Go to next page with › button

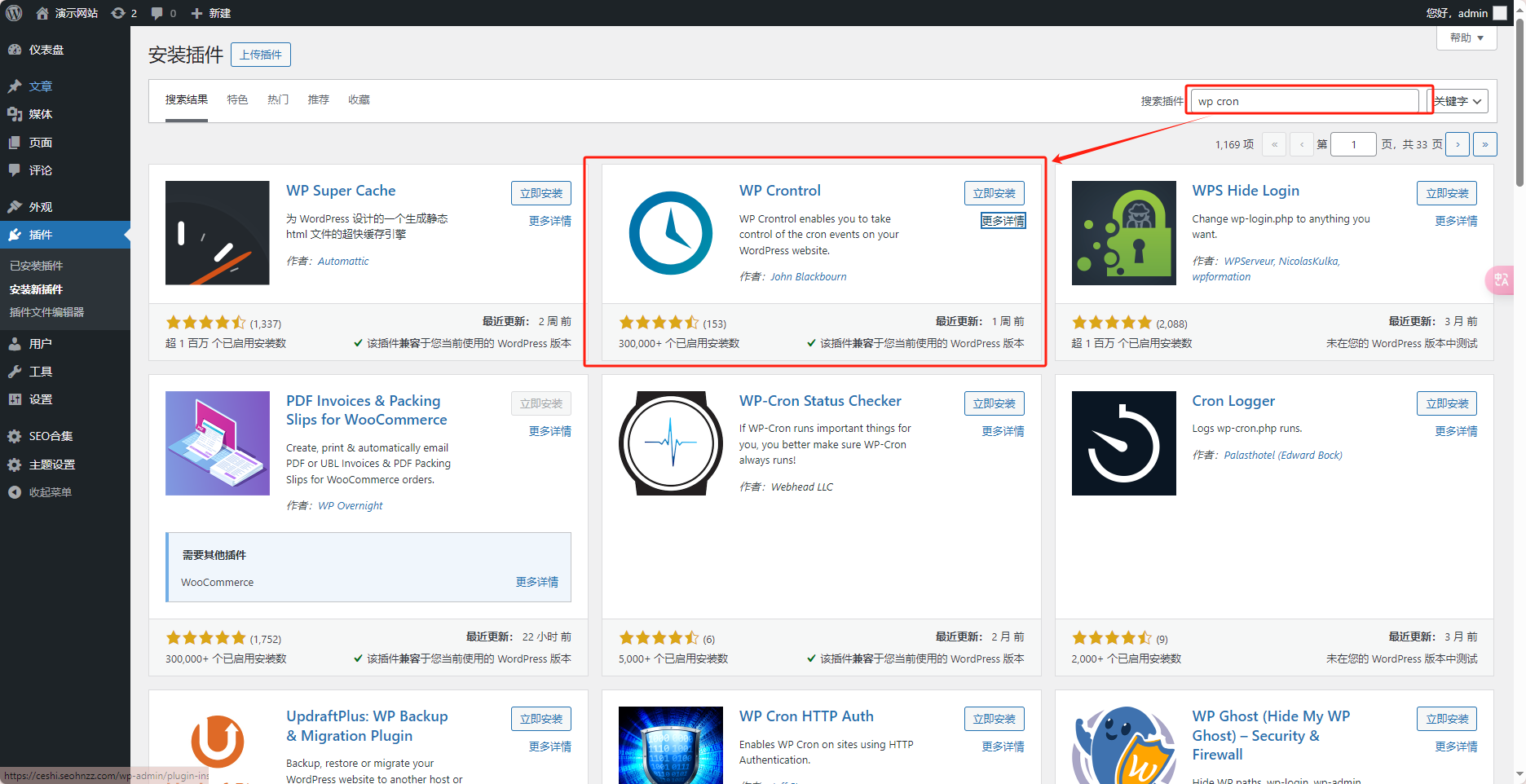pos(1458,144)
